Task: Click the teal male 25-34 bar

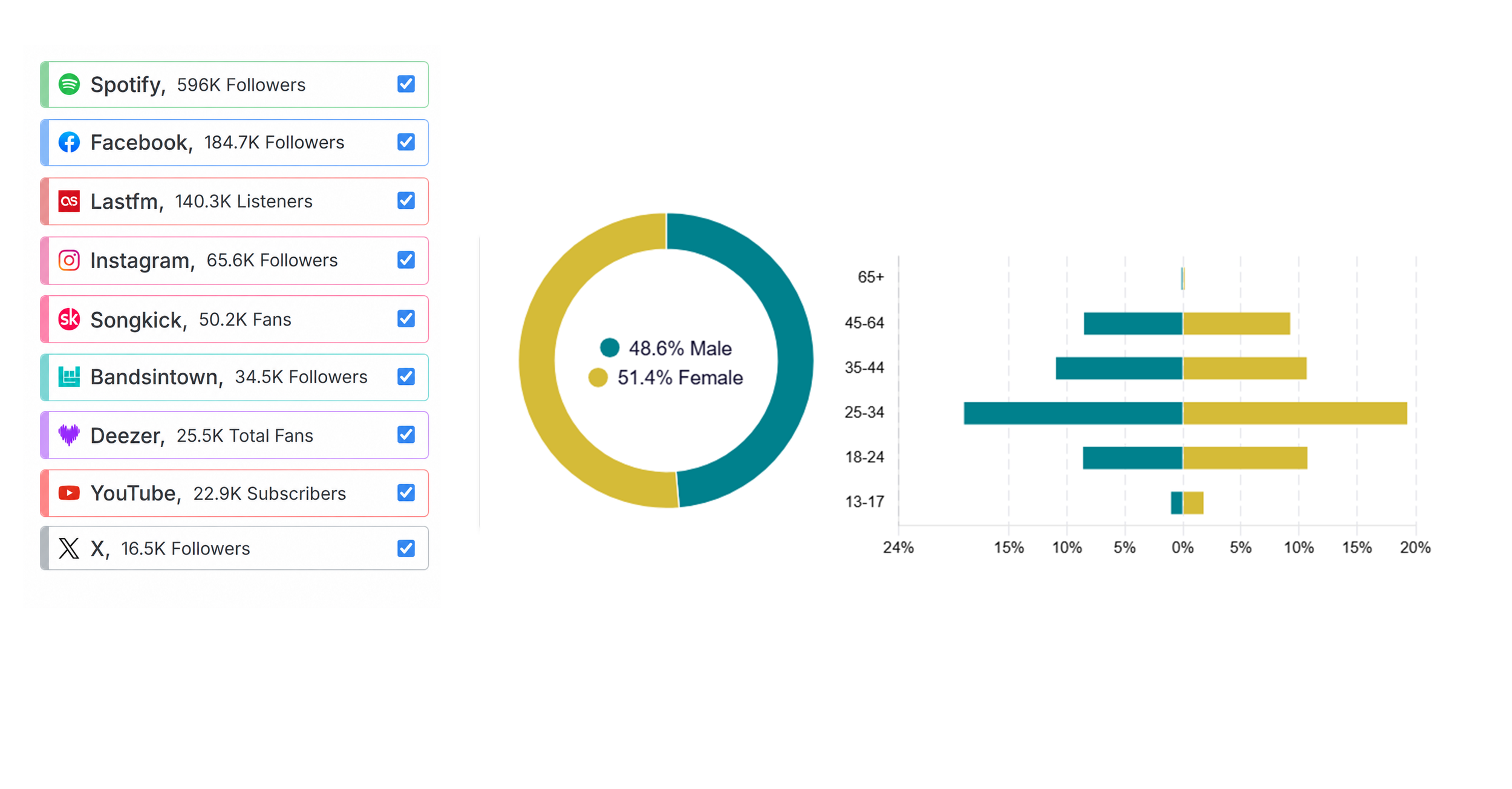Action: tap(1073, 413)
